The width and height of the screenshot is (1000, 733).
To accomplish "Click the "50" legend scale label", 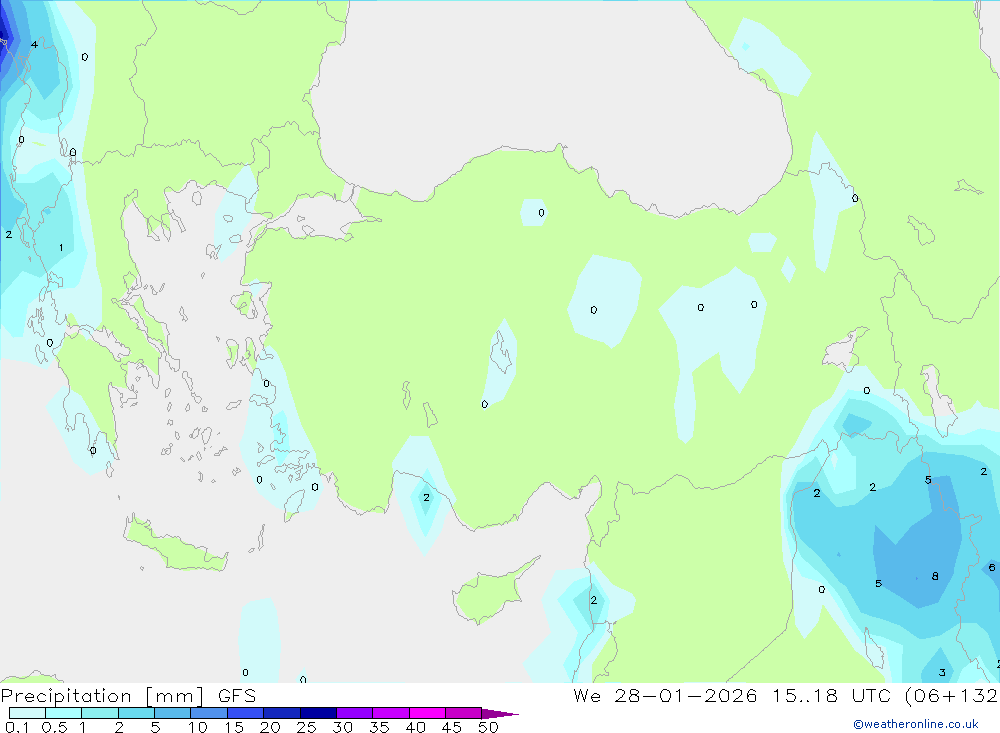I will (x=489, y=727).
